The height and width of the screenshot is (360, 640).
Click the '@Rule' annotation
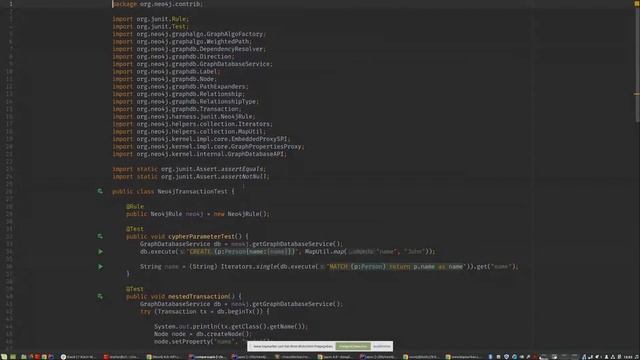pos(135,207)
